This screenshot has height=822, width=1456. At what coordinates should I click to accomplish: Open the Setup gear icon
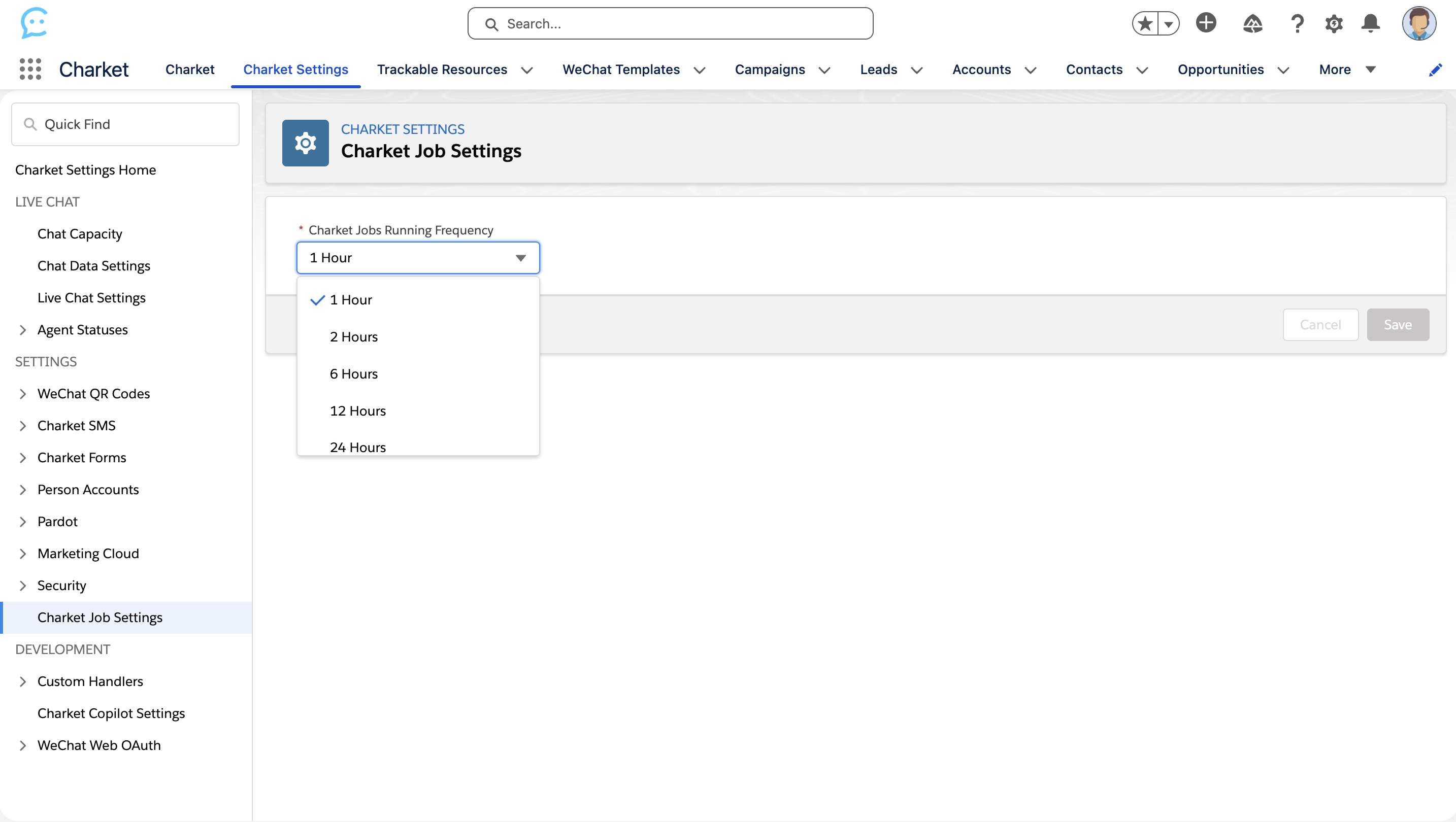pyautogui.click(x=1334, y=23)
